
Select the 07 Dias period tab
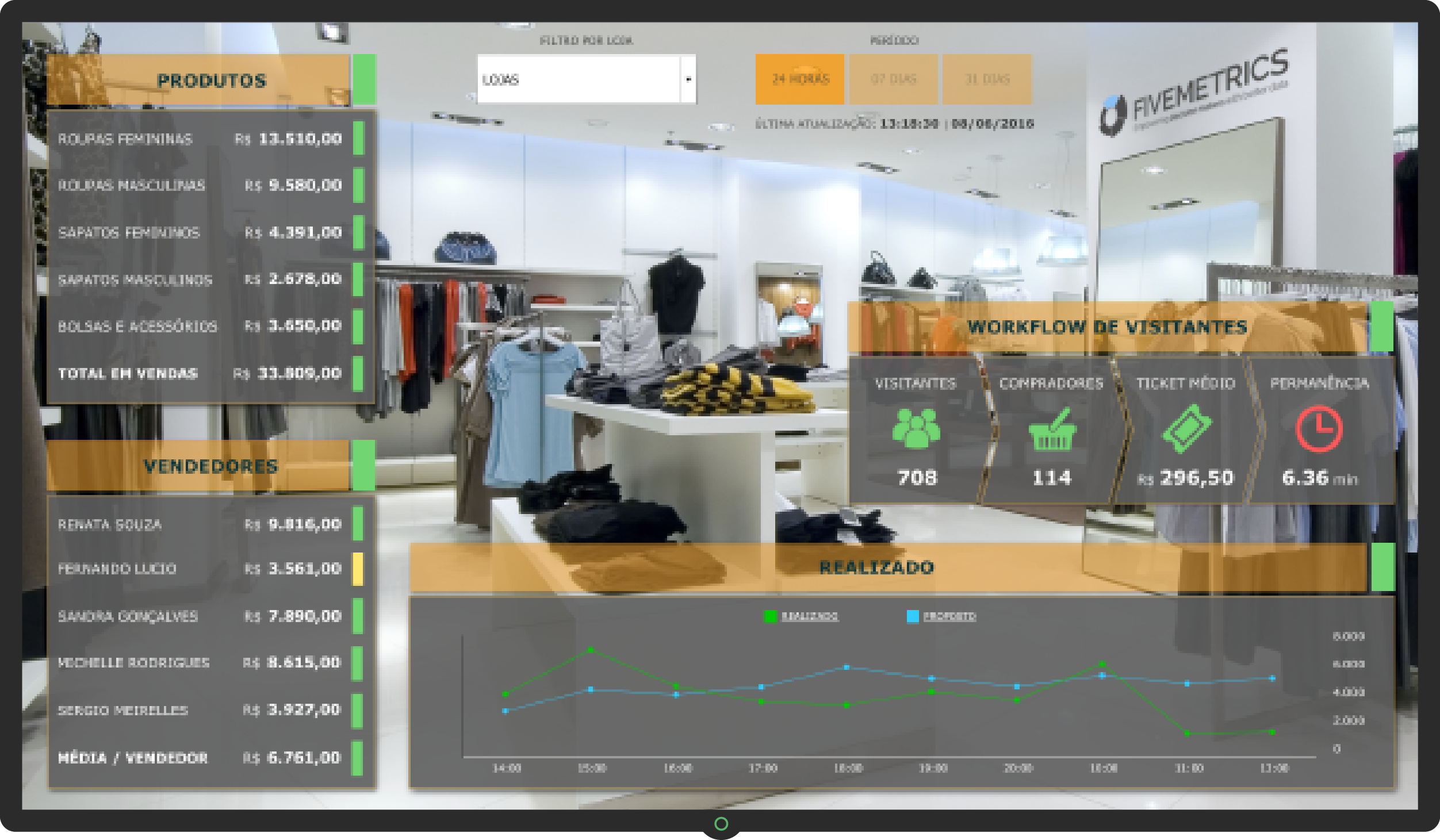coord(894,79)
